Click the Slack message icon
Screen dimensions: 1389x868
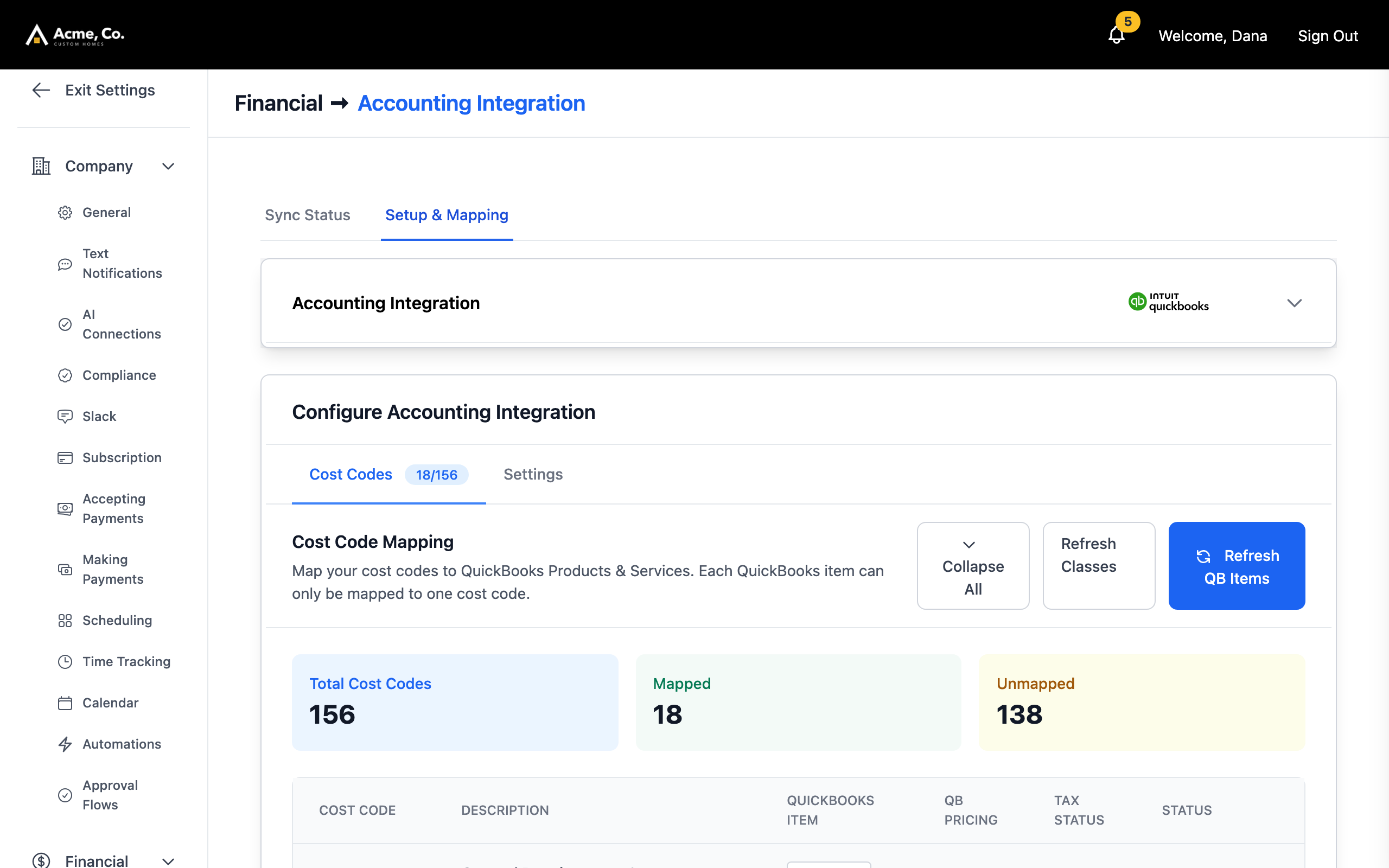pos(65,416)
